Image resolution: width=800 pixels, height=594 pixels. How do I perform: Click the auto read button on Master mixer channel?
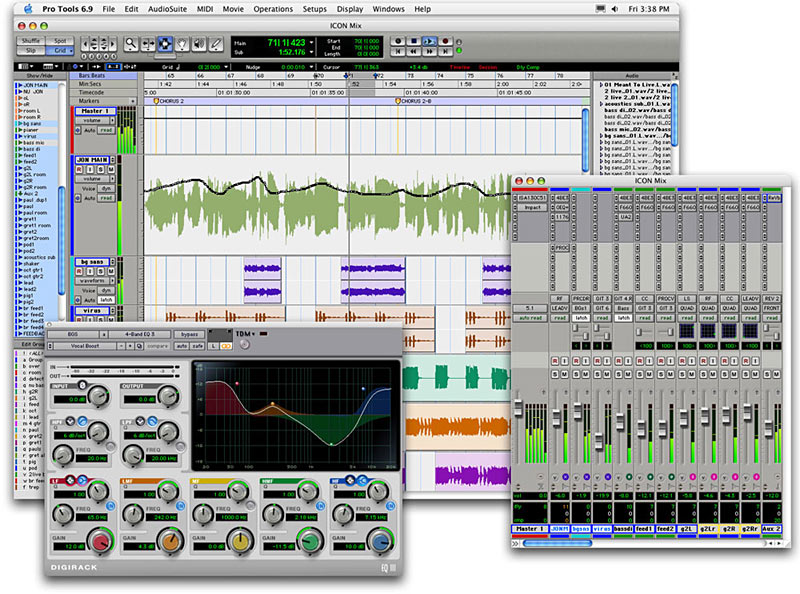click(530, 318)
